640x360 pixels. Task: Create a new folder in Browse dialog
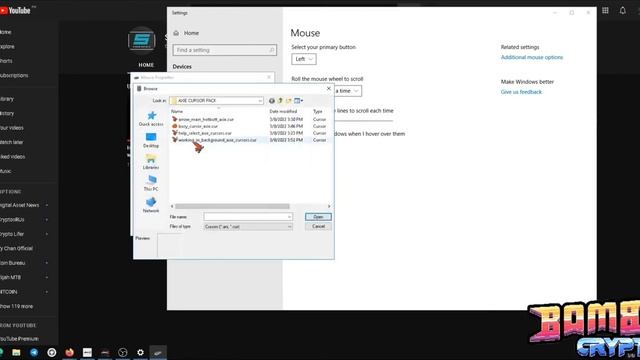[x=289, y=100]
